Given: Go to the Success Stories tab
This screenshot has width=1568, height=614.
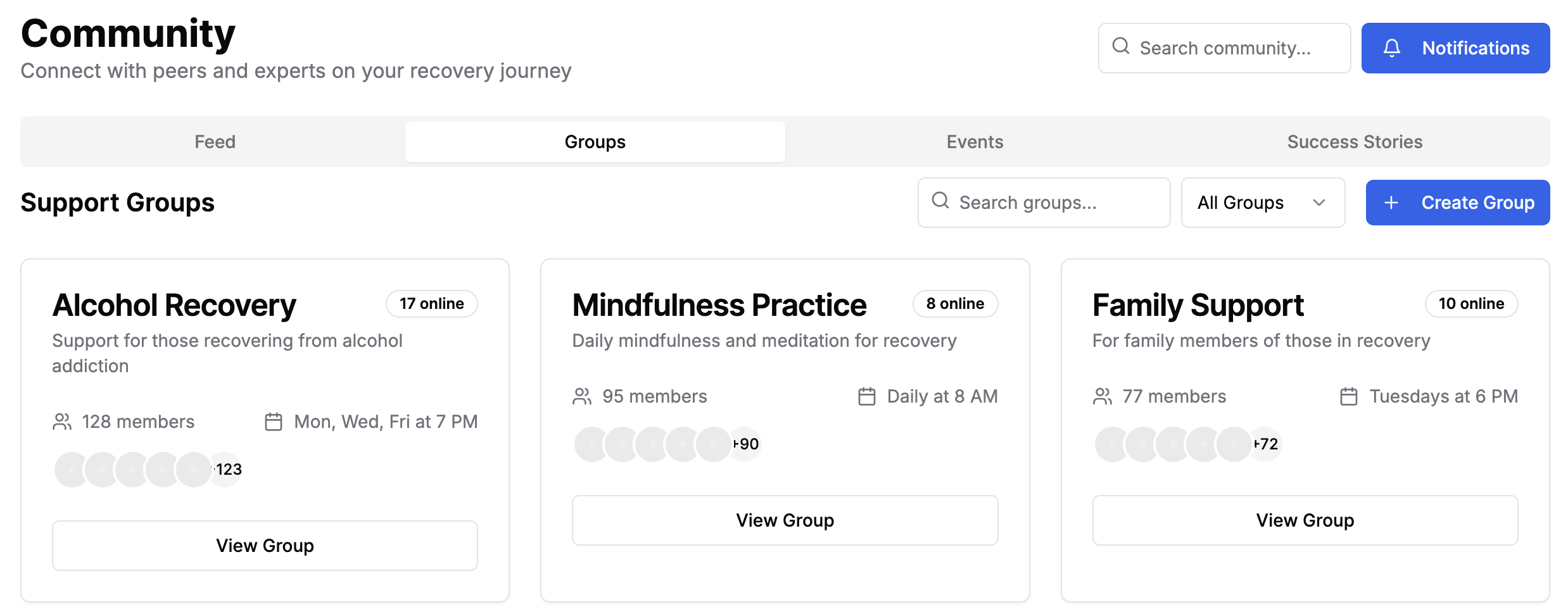Looking at the screenshot, I should tap(1355, 142).
